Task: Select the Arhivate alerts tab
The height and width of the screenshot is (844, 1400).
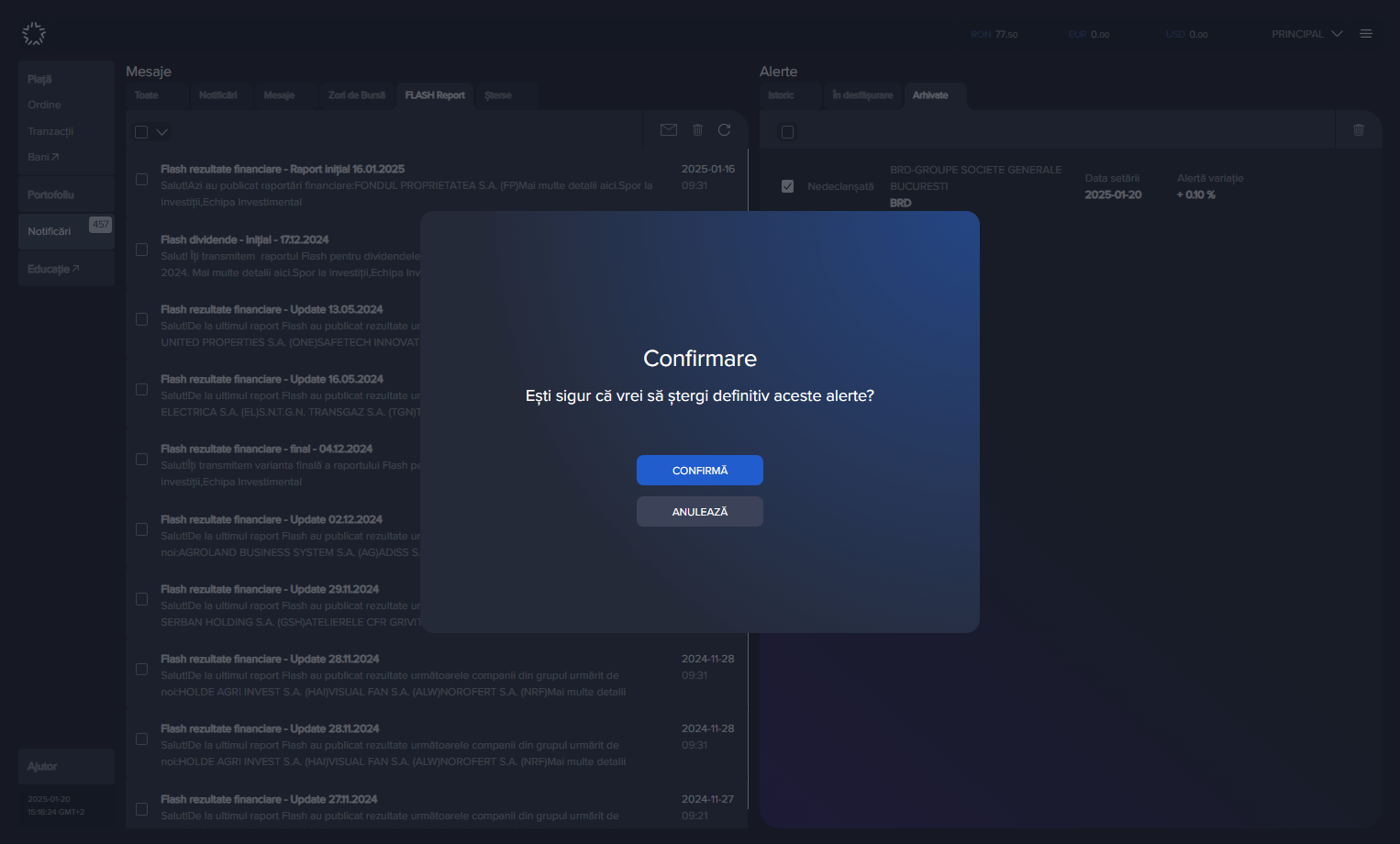Action: (930, 95)
